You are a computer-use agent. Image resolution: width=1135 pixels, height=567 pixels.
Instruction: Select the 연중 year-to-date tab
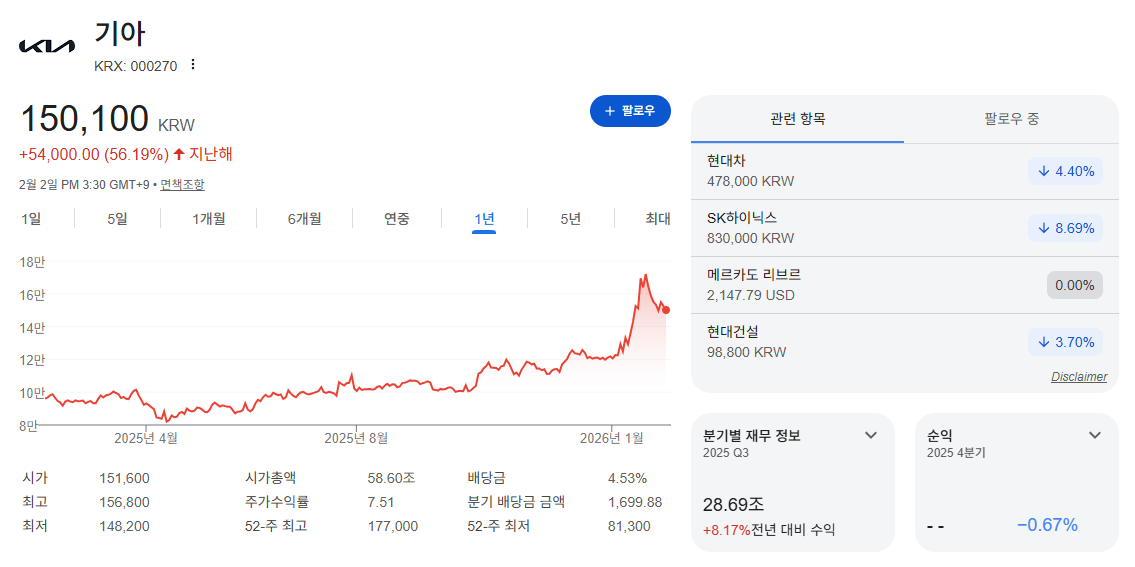click(x=397, y=219)
